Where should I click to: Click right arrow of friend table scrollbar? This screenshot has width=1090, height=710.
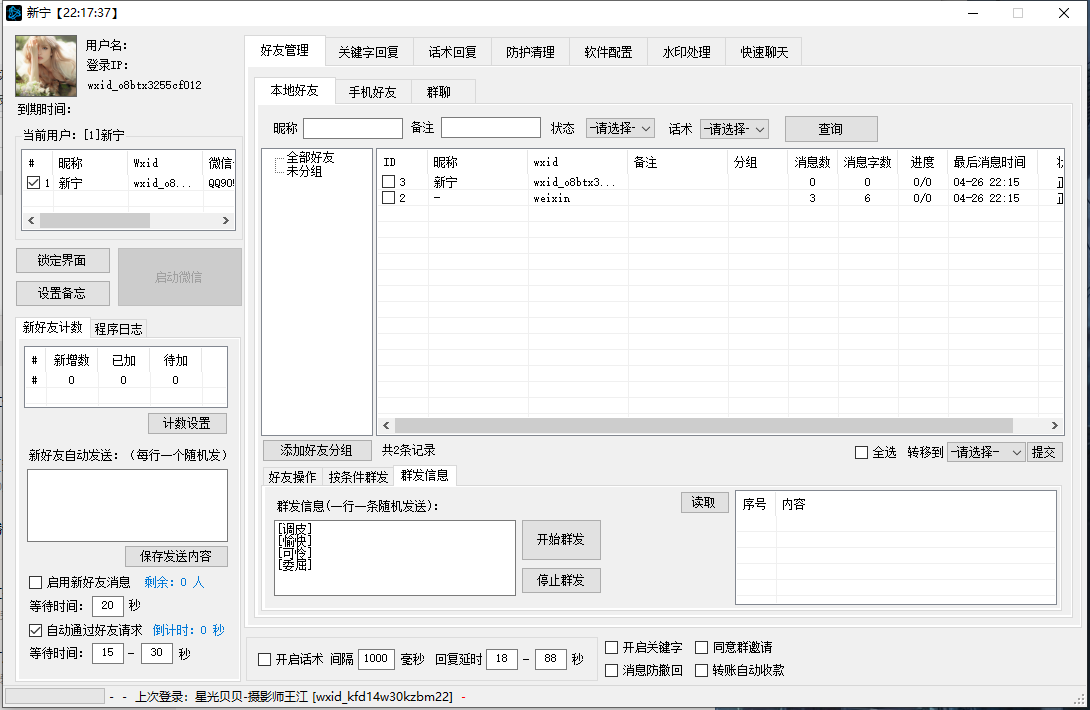pyautogui.click(x=1055, y=426)
